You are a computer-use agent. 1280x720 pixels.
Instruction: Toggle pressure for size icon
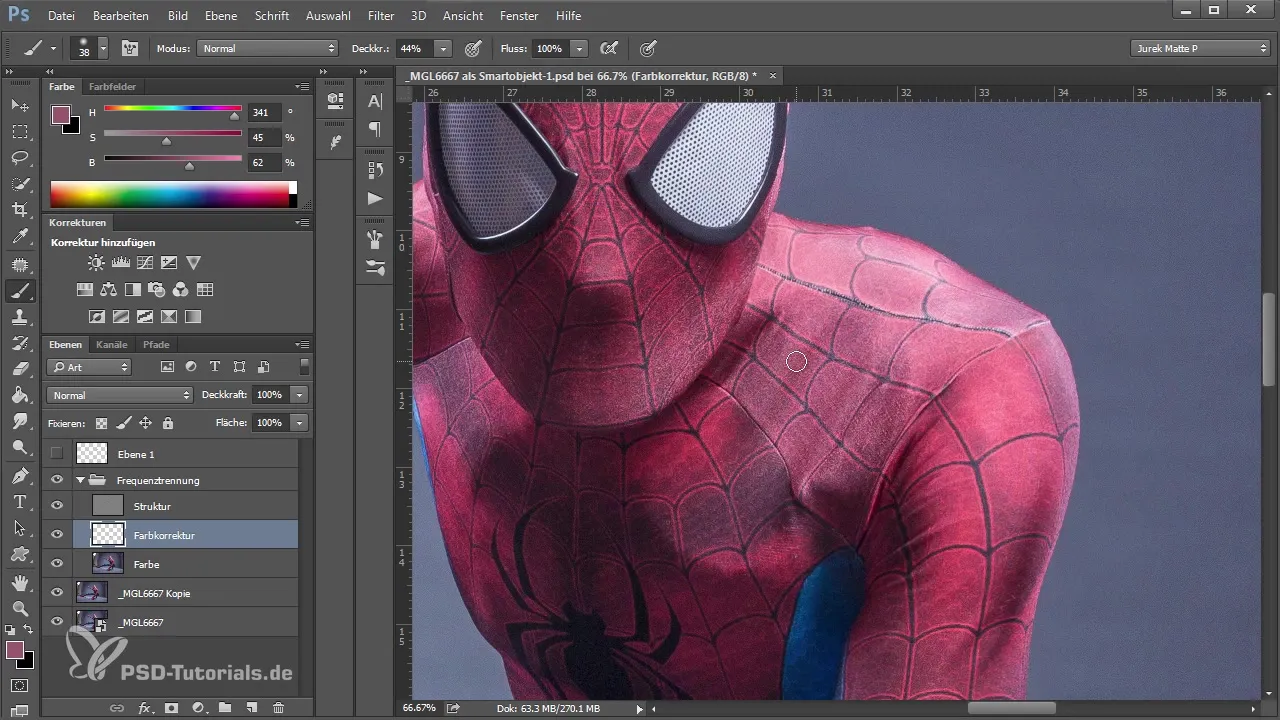click(x=648, y=48)
